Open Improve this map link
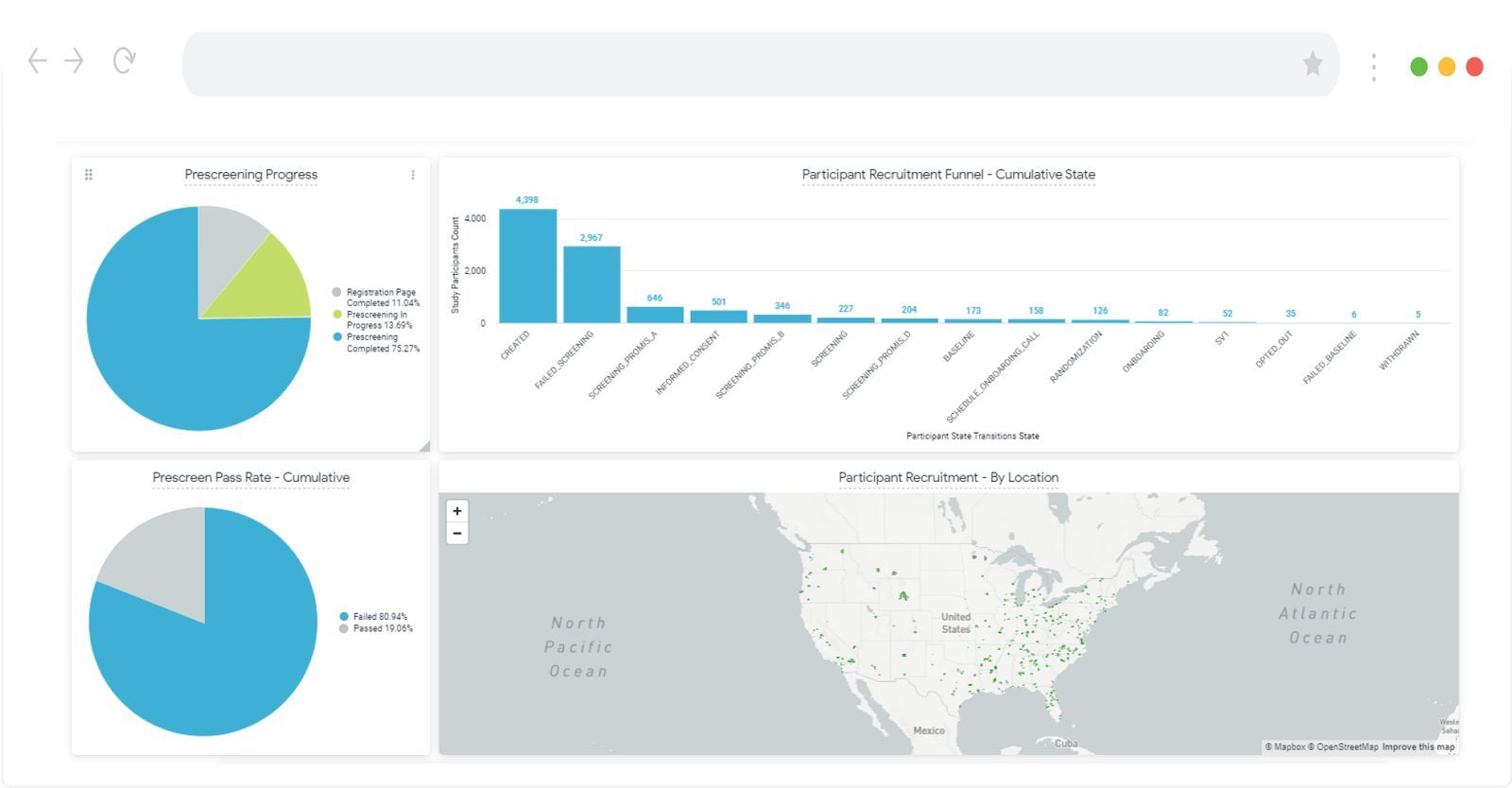 (1417, 747)
